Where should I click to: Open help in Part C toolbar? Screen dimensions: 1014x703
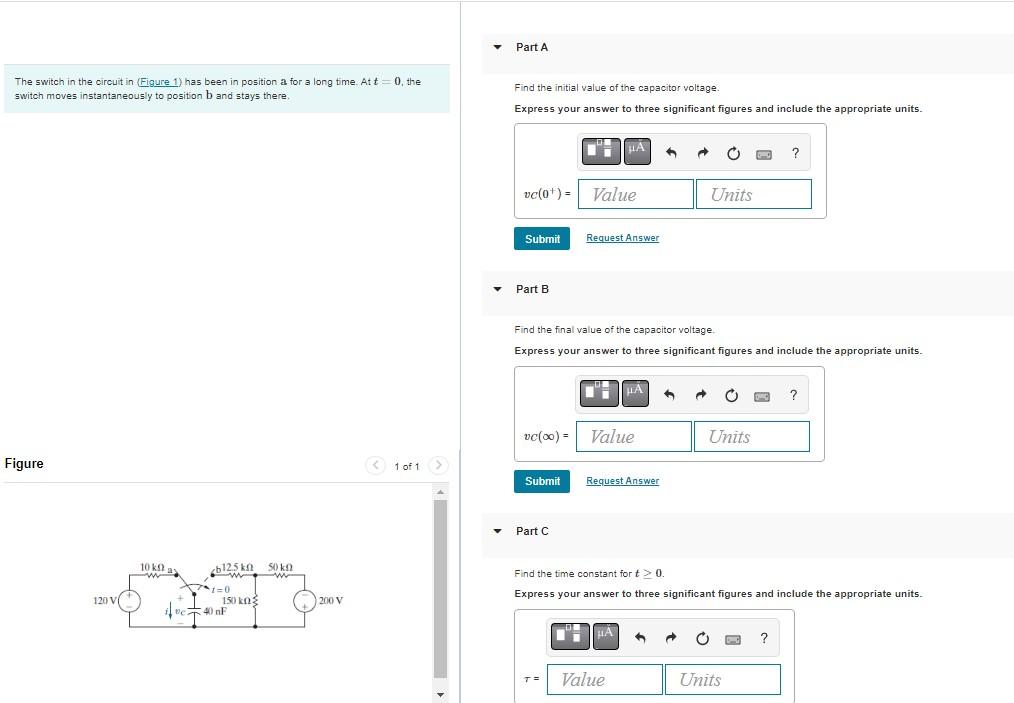pos(764,638)
